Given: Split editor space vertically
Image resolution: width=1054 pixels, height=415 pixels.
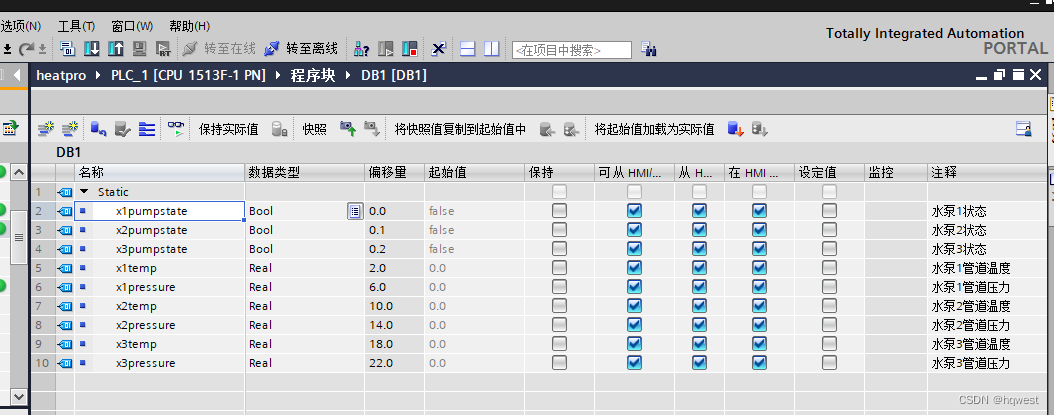Looking at the screenshot, I should (x=492, y=48).
